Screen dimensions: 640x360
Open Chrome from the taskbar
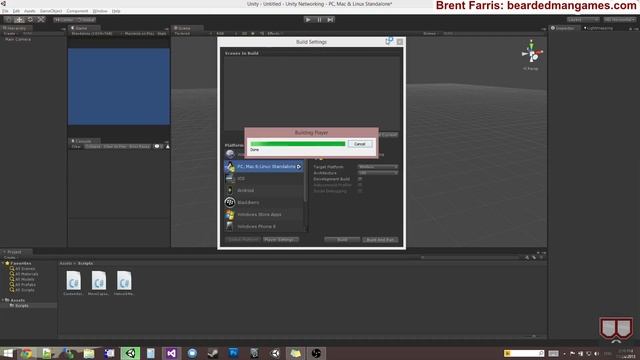[27, 353]
